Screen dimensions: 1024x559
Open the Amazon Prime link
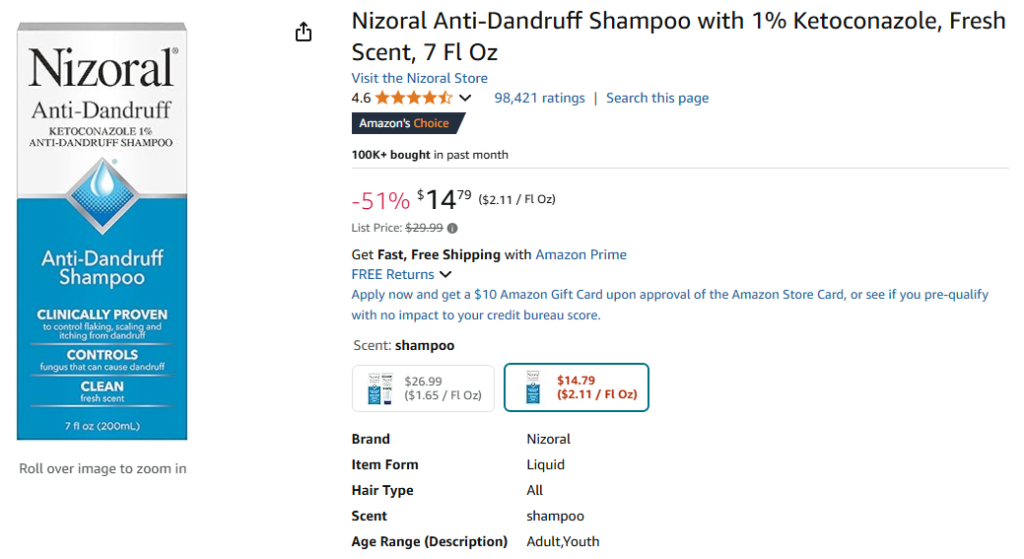[x=581, y=254]
